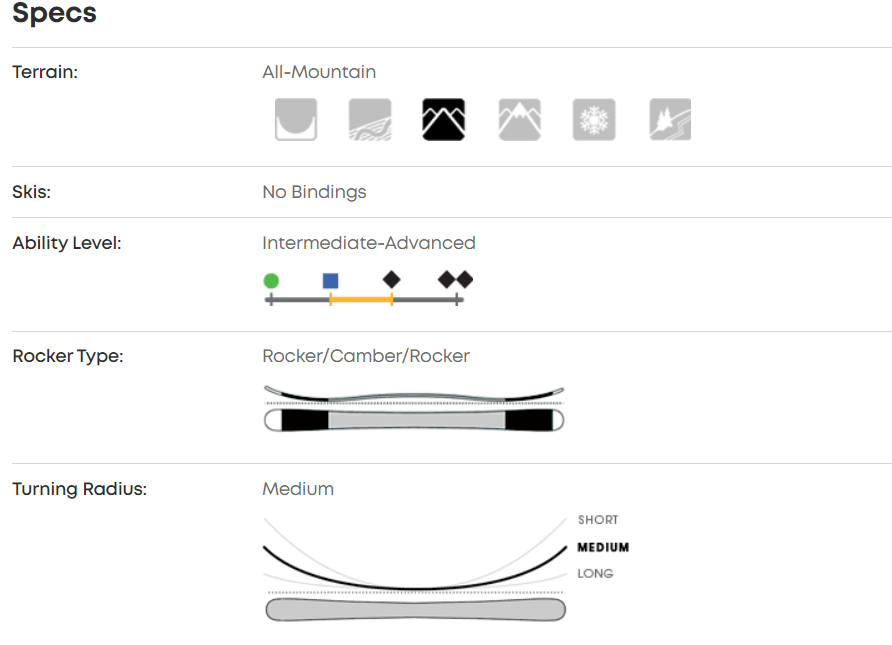Click the No Bindings value

[x=314, y=192]
